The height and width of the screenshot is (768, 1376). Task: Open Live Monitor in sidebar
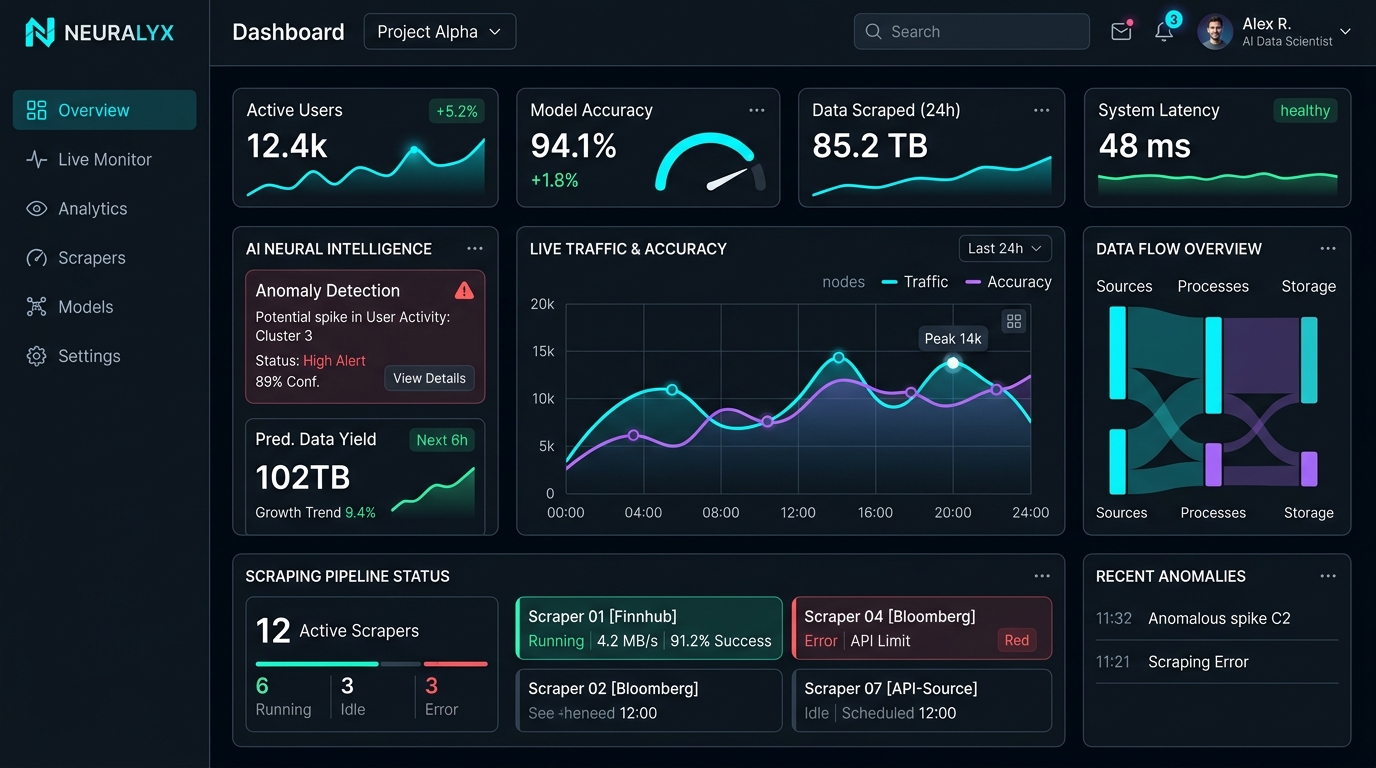(105, 159)
